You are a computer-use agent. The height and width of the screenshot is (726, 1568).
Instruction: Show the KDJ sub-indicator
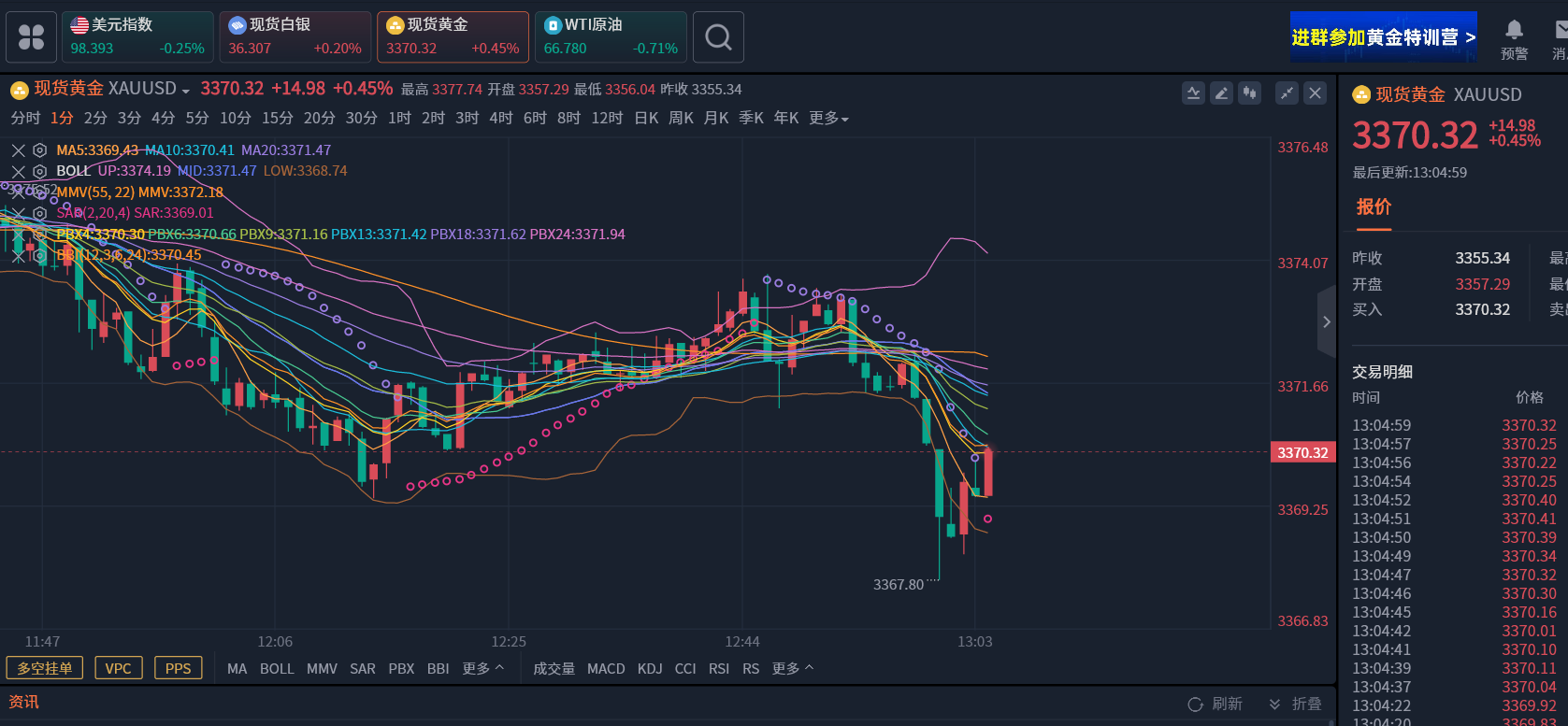[650, 669]
